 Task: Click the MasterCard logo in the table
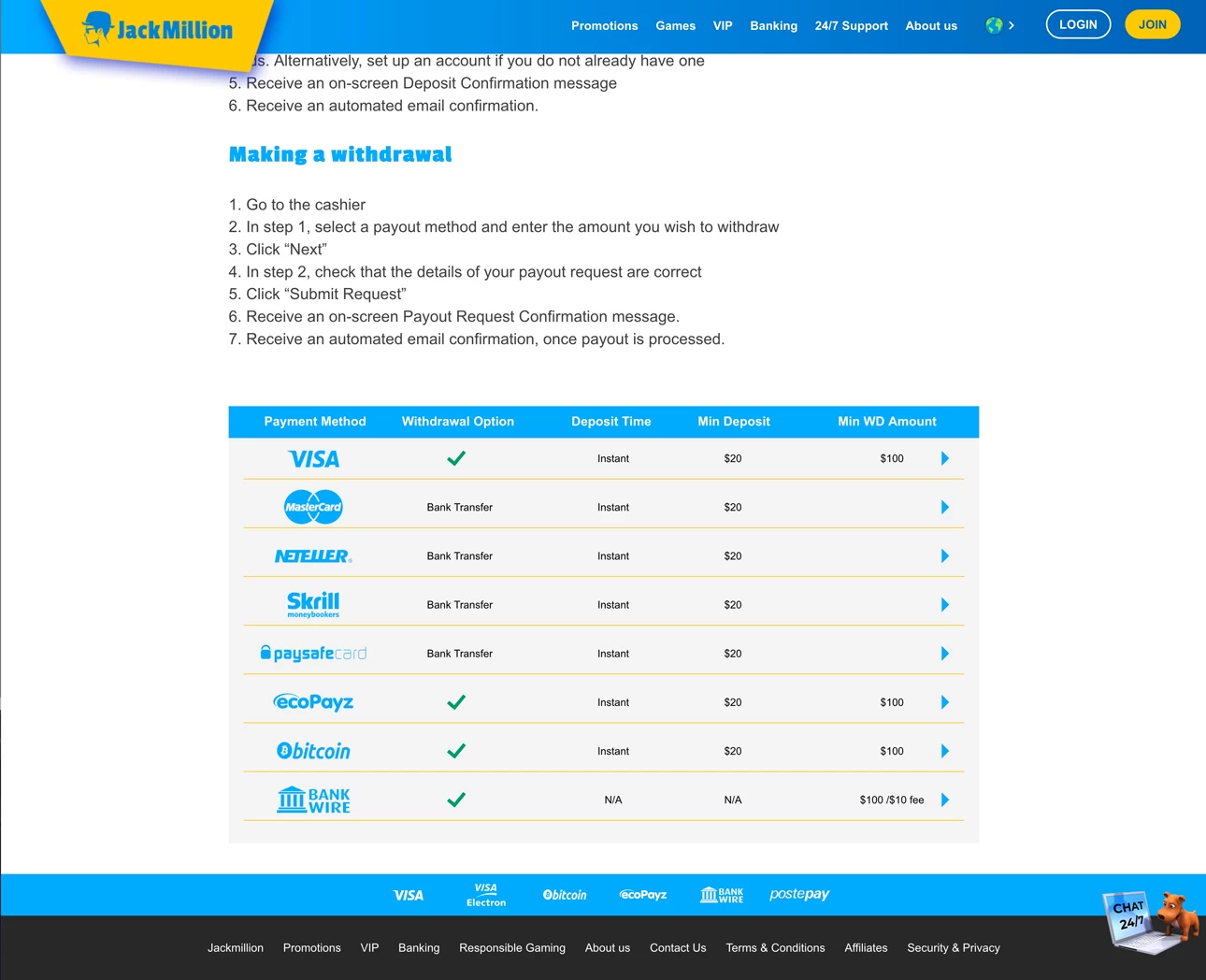[x=313, y=507]
